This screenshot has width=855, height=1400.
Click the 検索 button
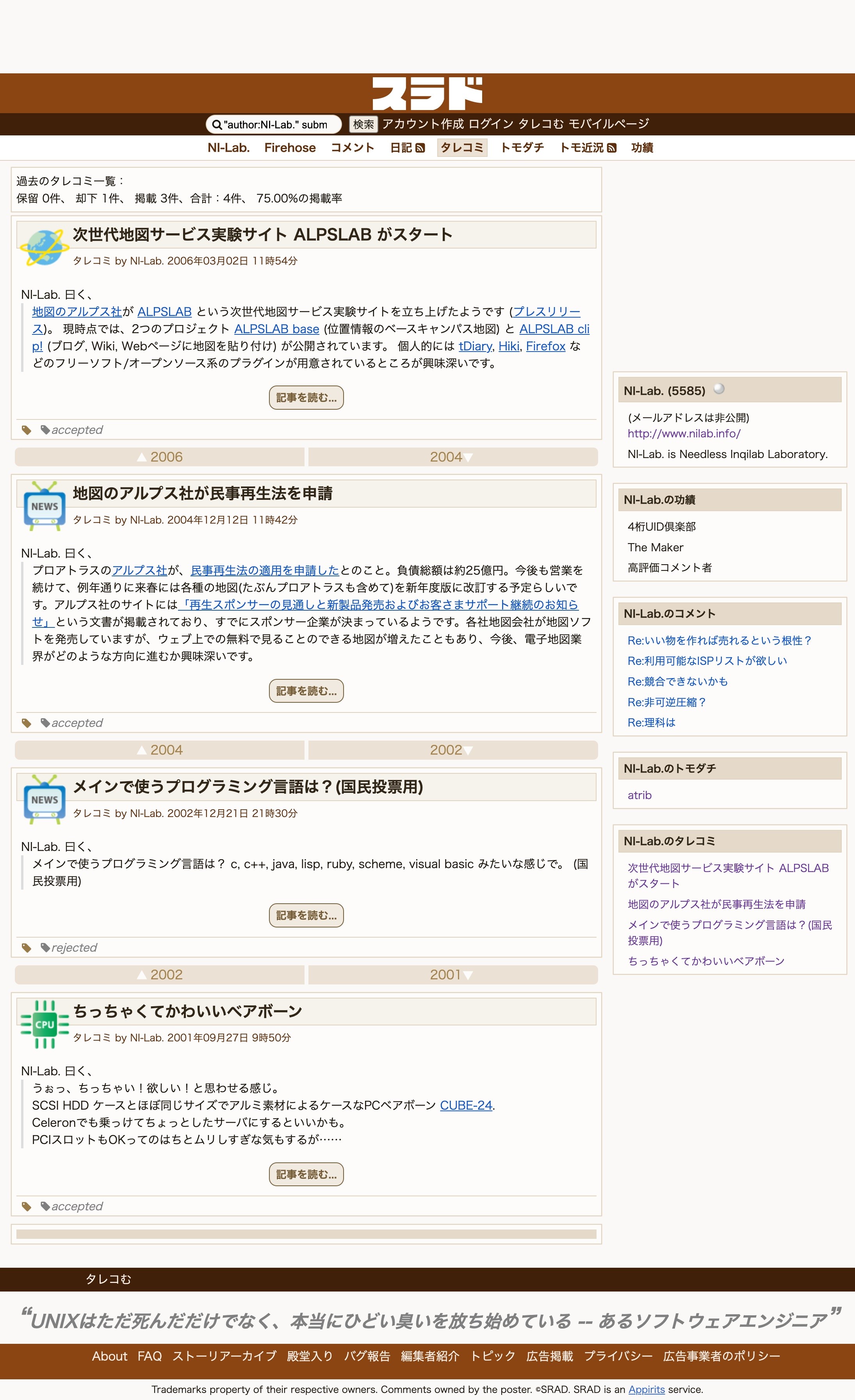pos(363,124)
